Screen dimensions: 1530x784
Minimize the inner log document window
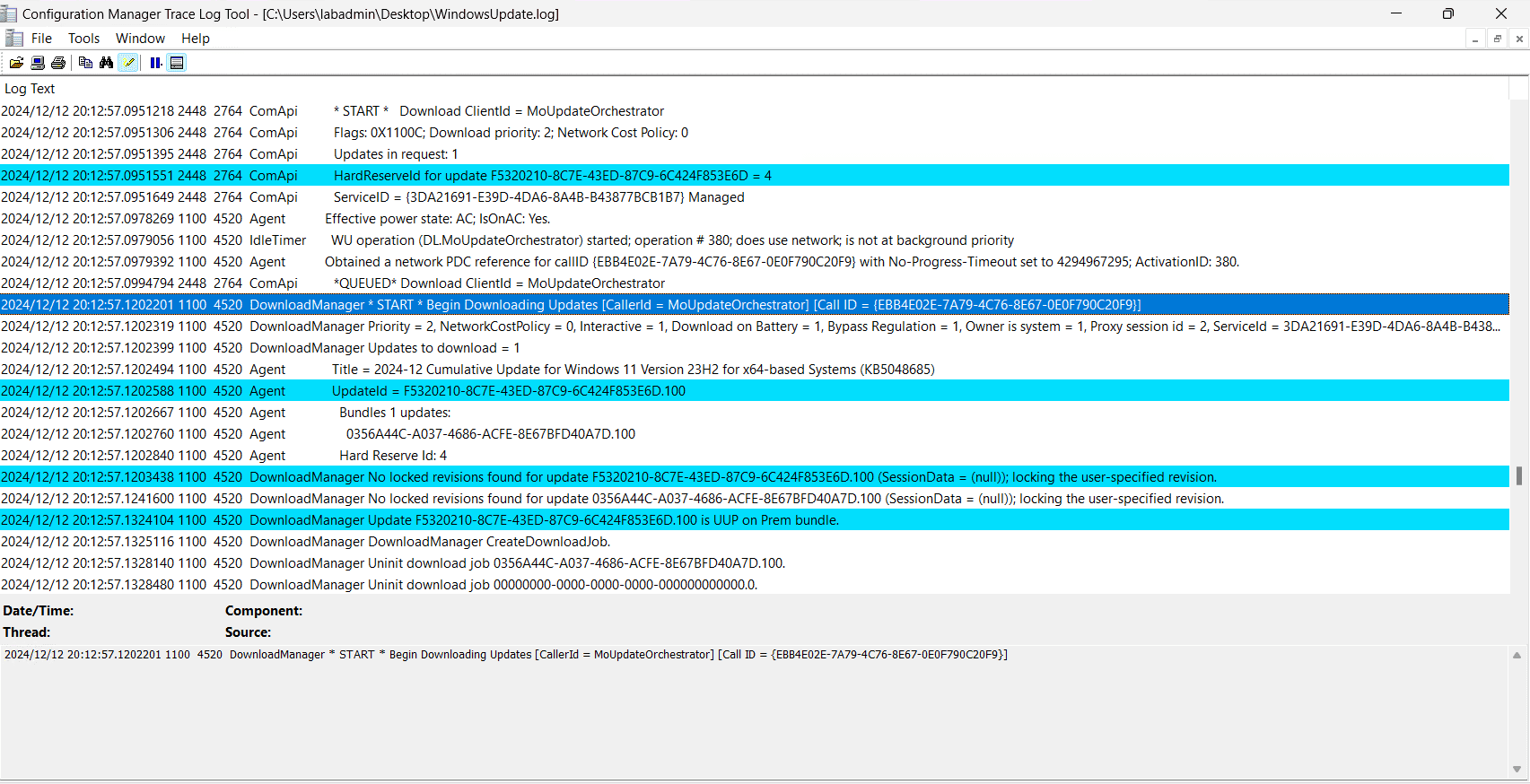click(1475, 39)
